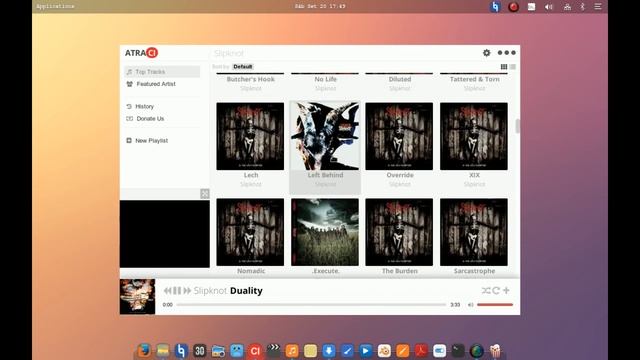Screen dimensions: 640x360
Task: Open the Default sort dropdown
Action: (242, 67)
